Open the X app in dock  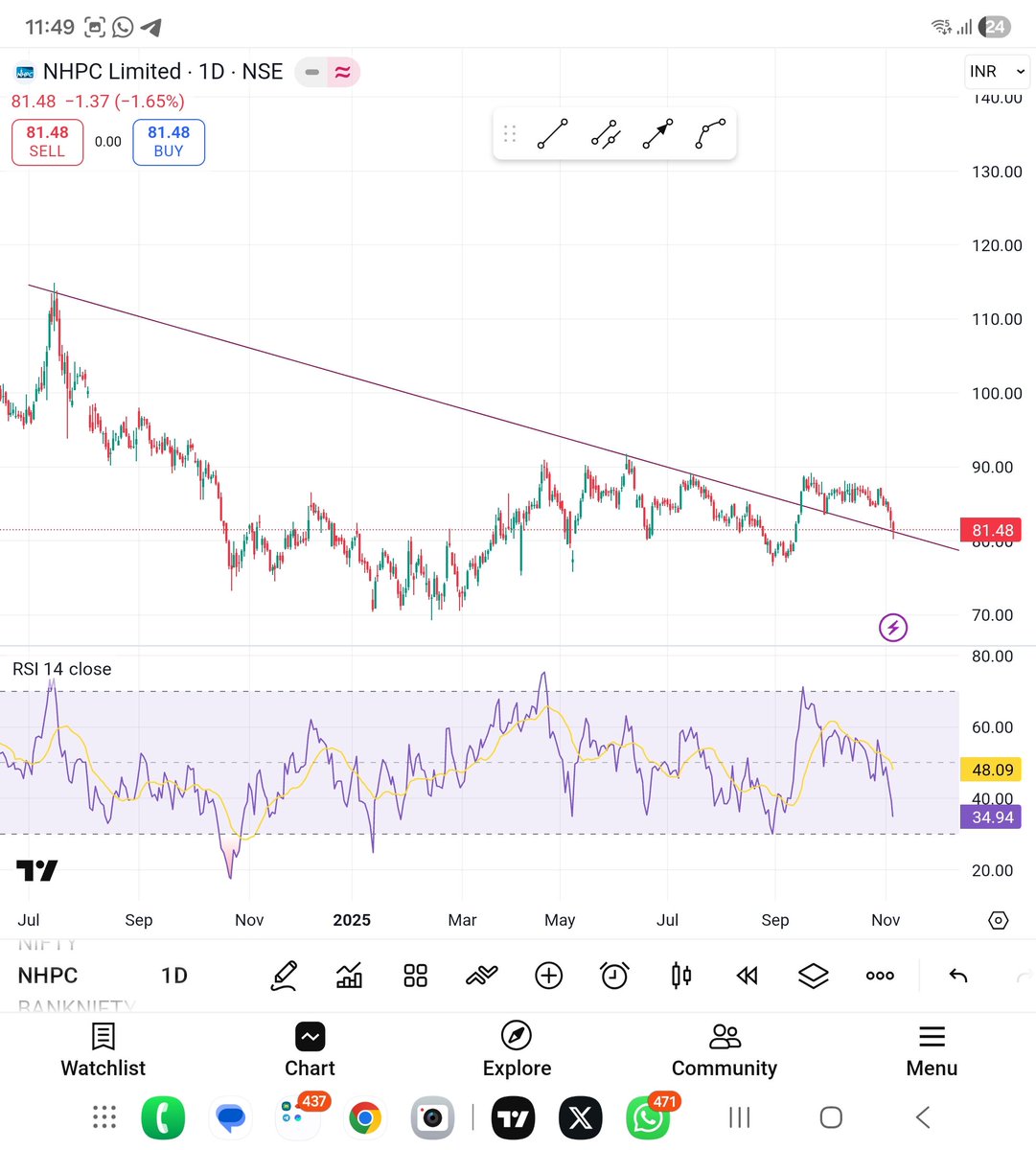pyautogui.click(x=580, y=1117)
